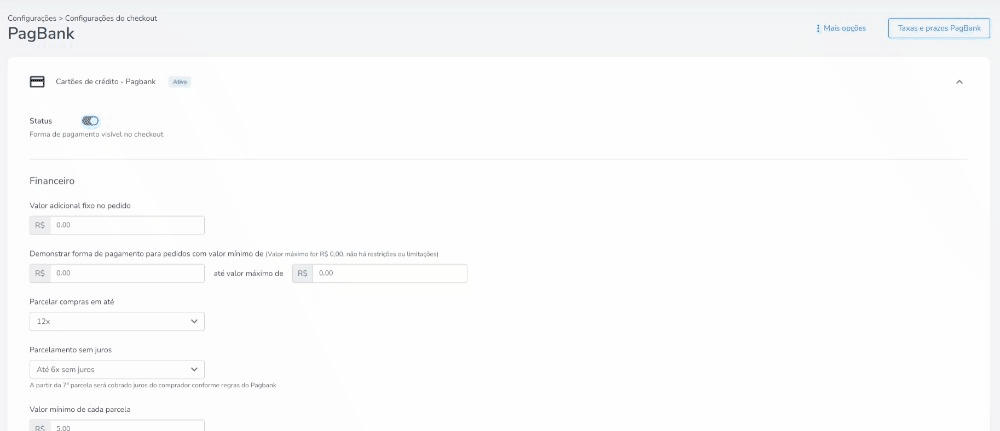Click the PagBank page title
The height and width of the screenshot is (431, 1000).
41,34
